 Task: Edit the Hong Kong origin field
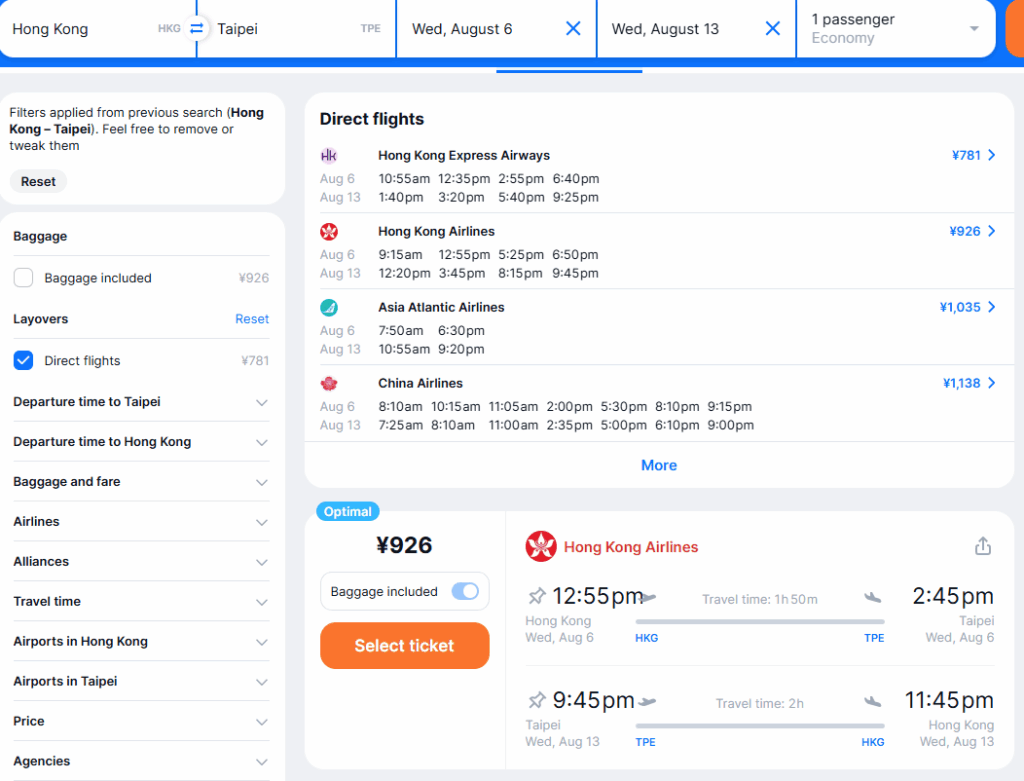pyautogui.click(x=97, y=29)
